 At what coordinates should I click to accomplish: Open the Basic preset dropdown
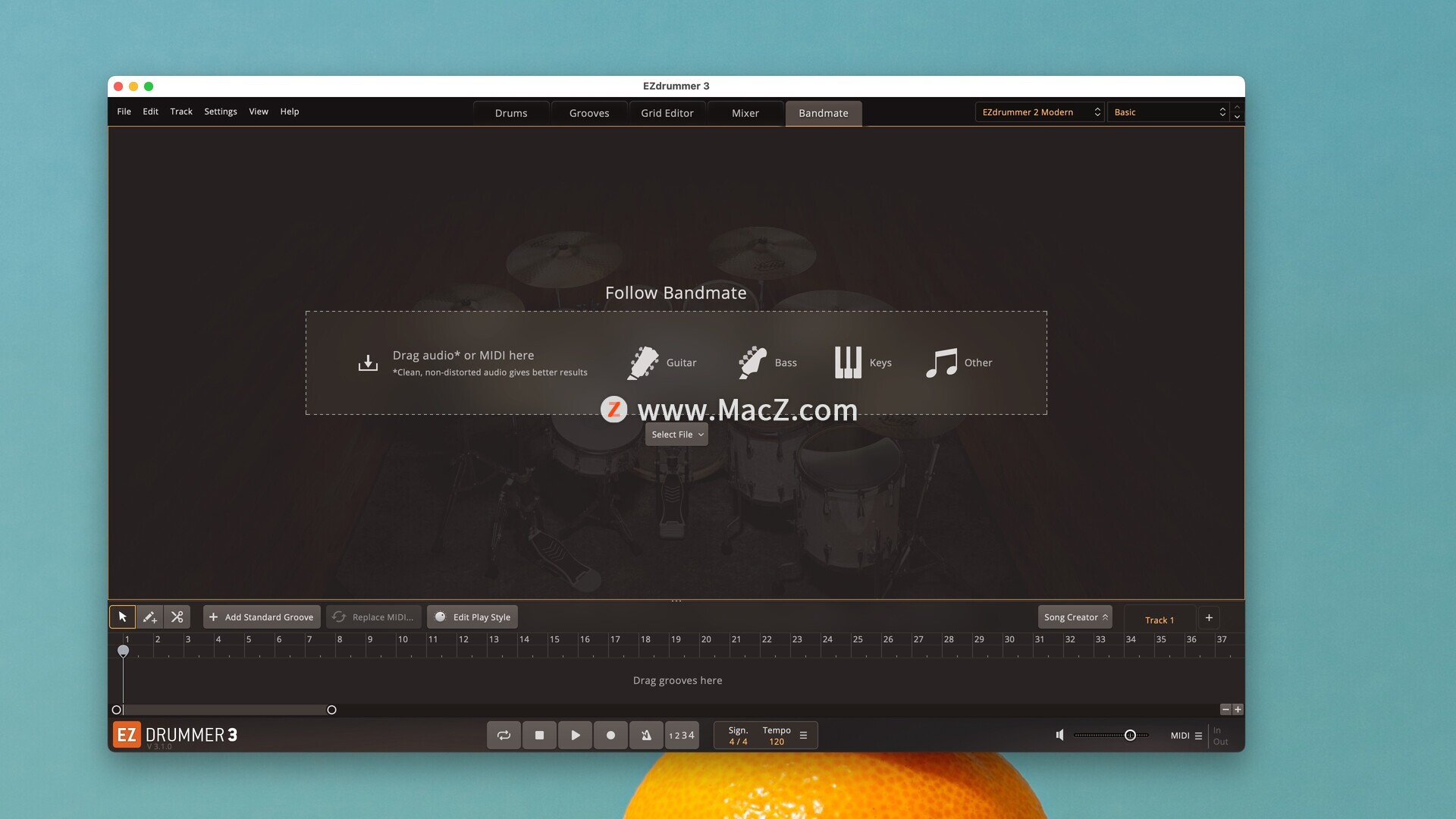click(1168, 112)
